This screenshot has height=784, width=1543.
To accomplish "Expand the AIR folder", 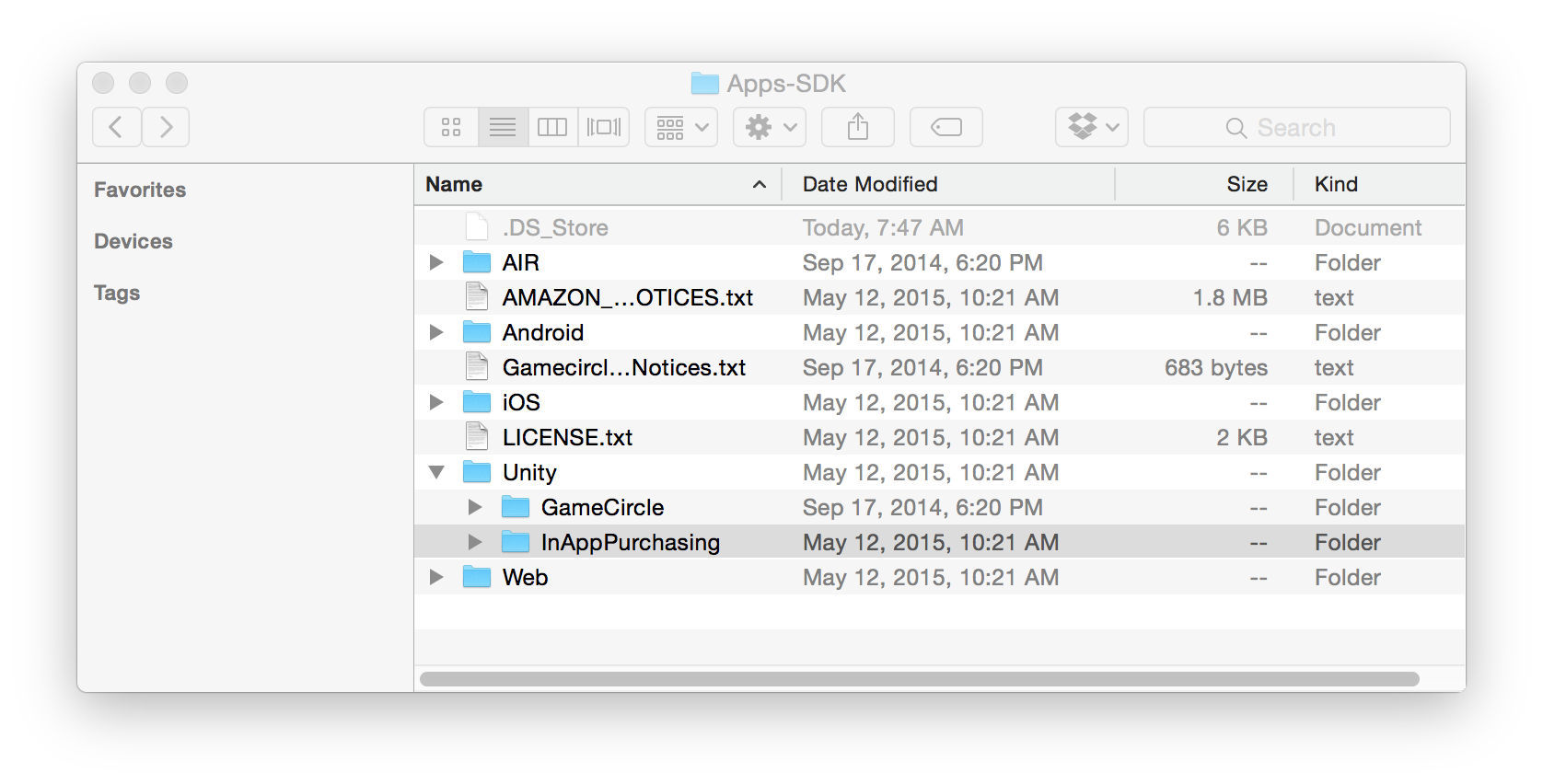I will 436,263.
